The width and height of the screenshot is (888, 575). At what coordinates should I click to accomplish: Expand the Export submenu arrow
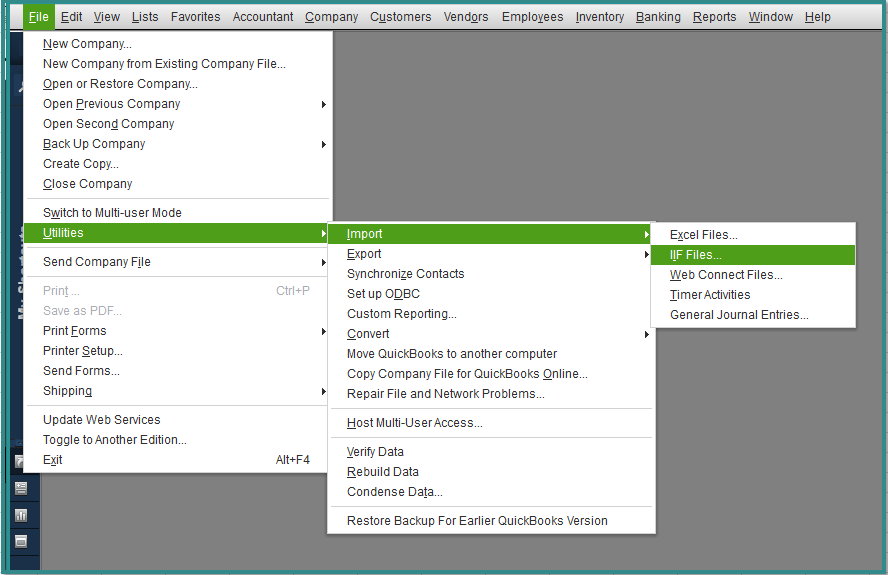(646, 254)
